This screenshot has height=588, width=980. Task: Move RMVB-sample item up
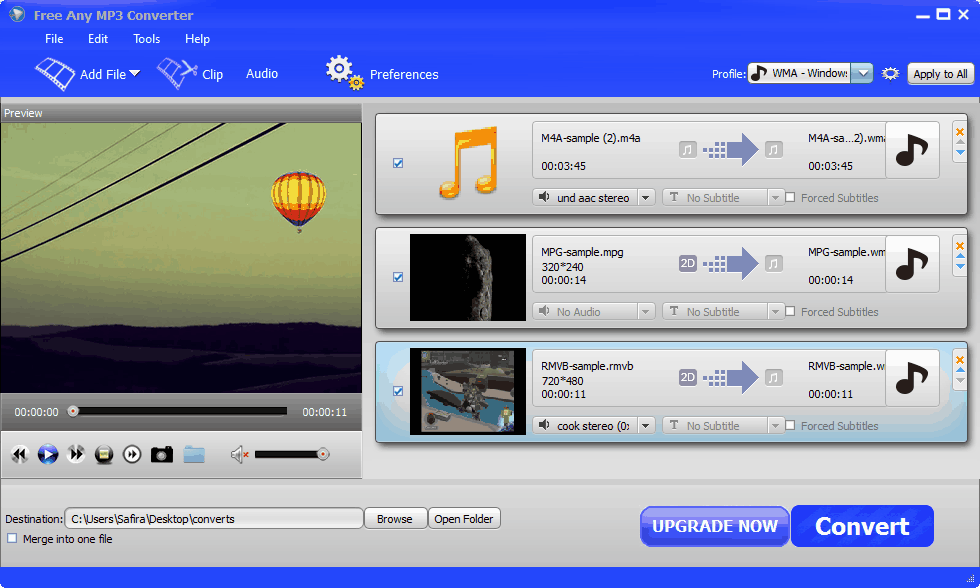click(960, 371)
